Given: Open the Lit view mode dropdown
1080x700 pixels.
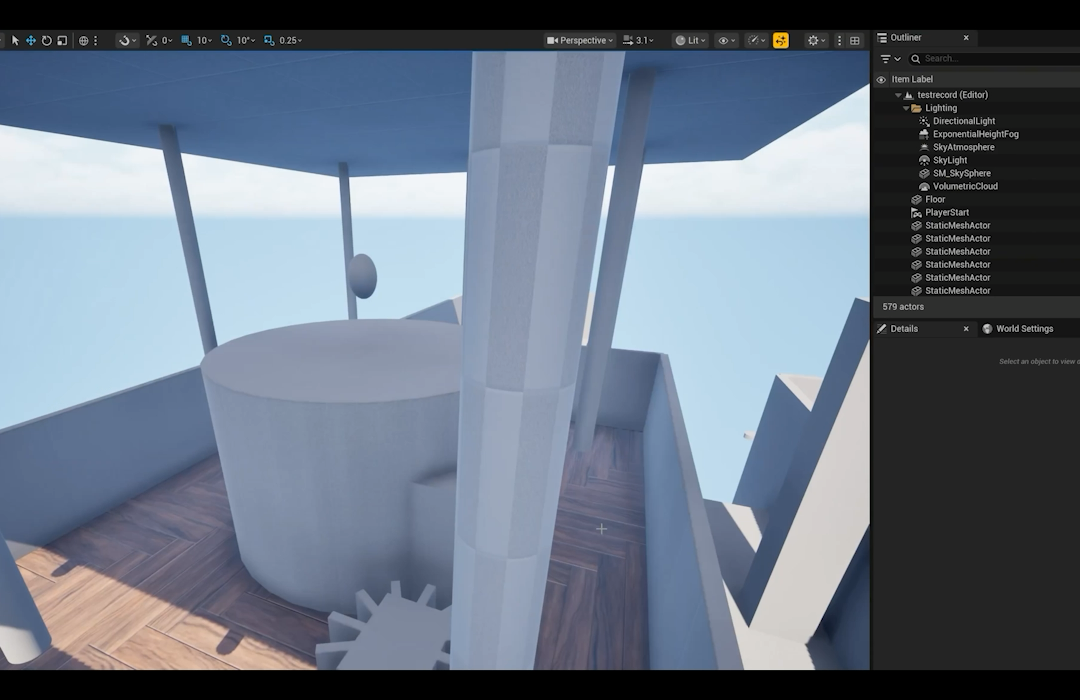Looking at the screenshot, I should click(x=690, y=41).
